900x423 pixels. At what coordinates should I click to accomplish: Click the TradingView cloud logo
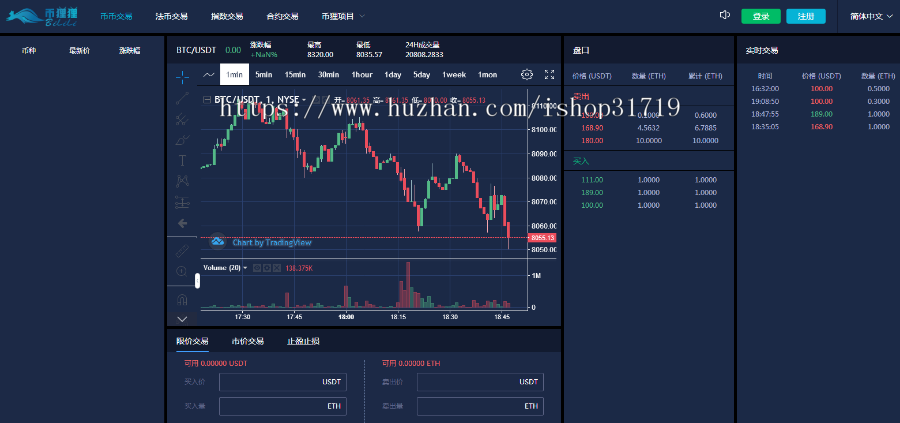[218, 242]
